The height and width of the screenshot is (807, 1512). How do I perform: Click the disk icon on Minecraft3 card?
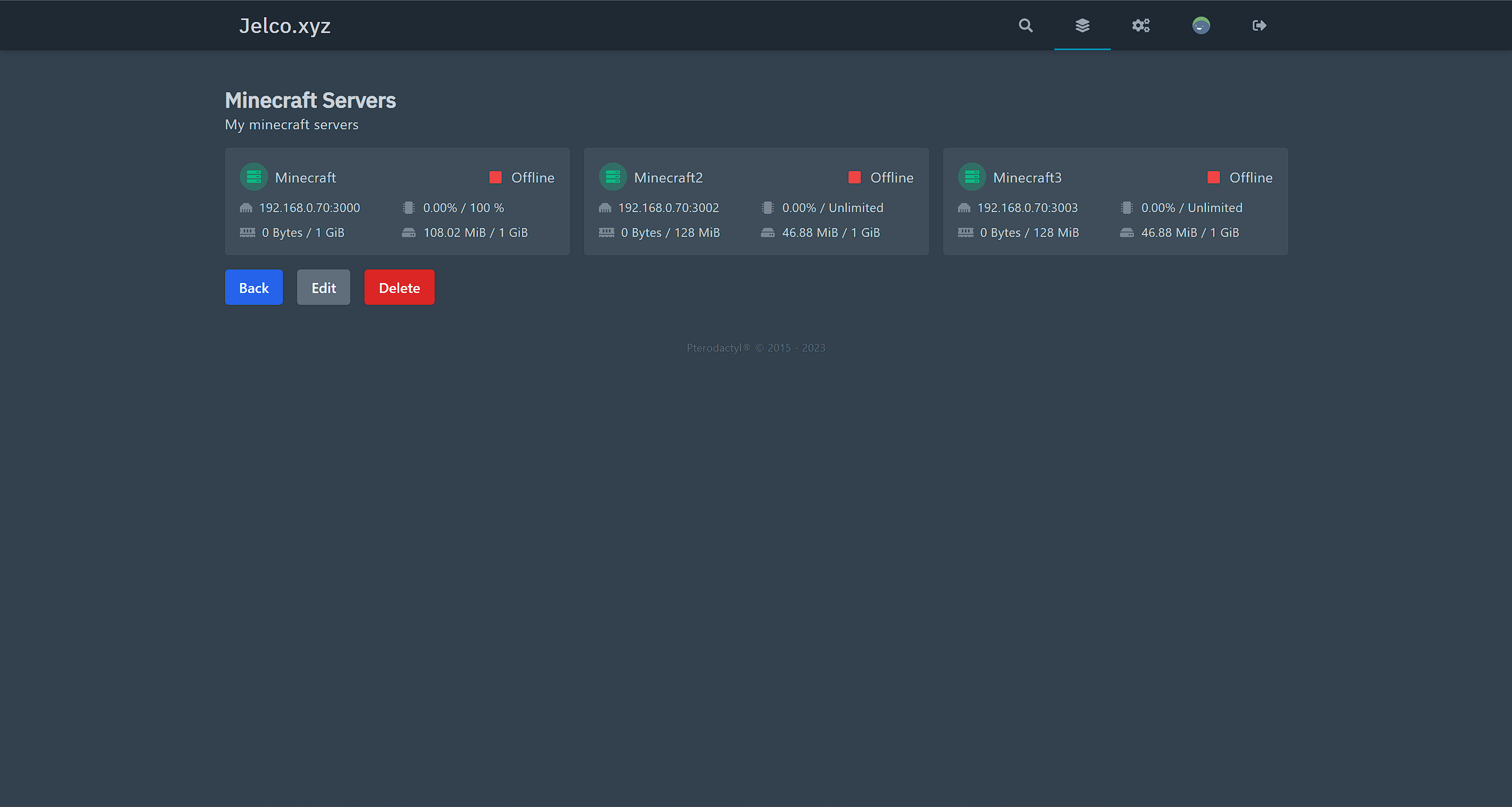1127,233
